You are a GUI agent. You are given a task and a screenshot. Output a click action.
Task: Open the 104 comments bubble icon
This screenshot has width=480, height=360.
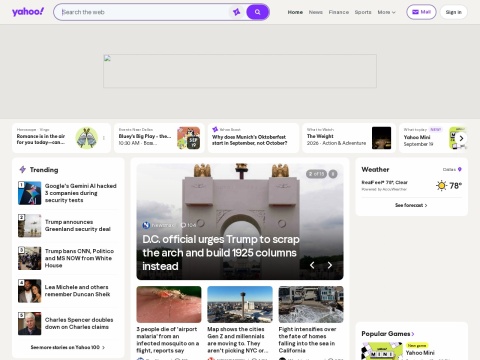coord(183,225)
